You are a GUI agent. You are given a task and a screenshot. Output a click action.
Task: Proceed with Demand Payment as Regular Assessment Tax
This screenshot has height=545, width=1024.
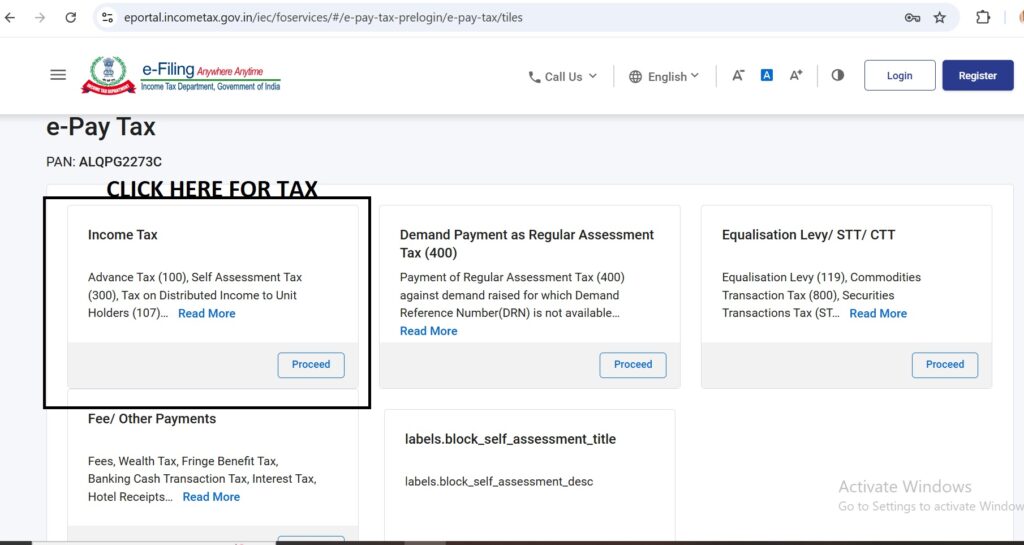click(x=633, y=365)
